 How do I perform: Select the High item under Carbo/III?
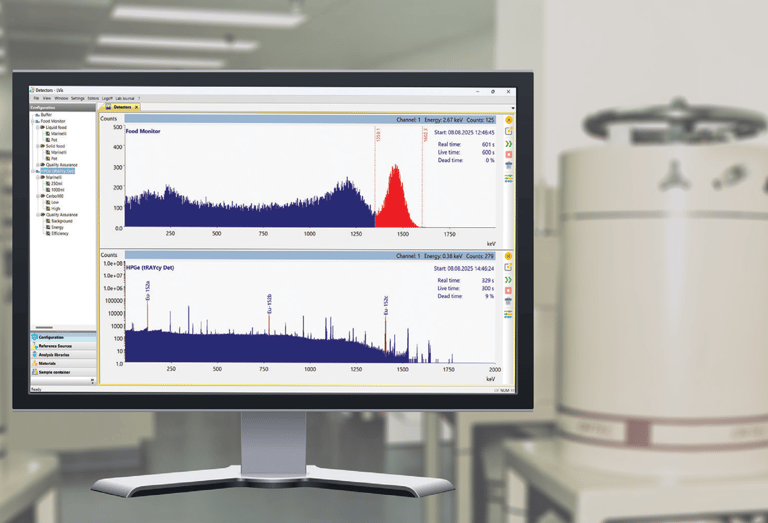point(56,209)
